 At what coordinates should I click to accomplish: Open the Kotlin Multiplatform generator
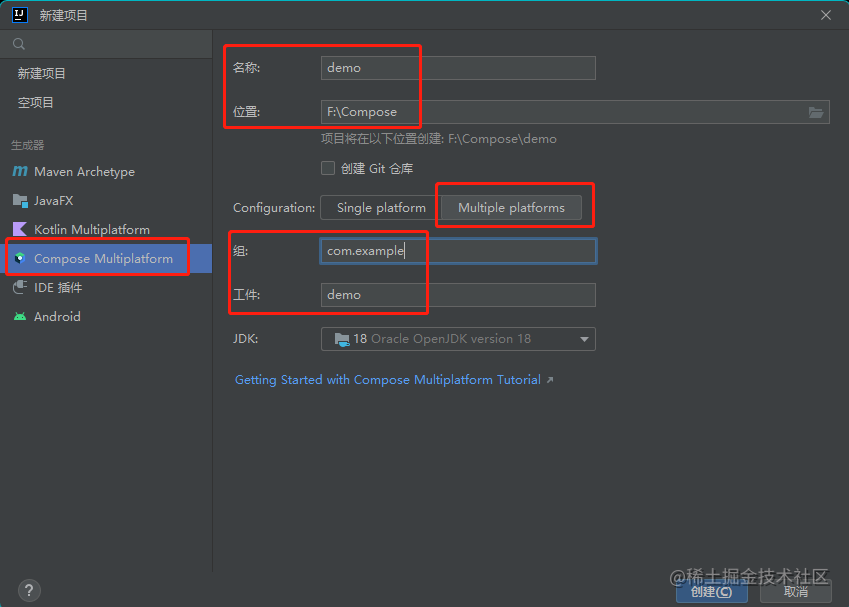[22, 229]
